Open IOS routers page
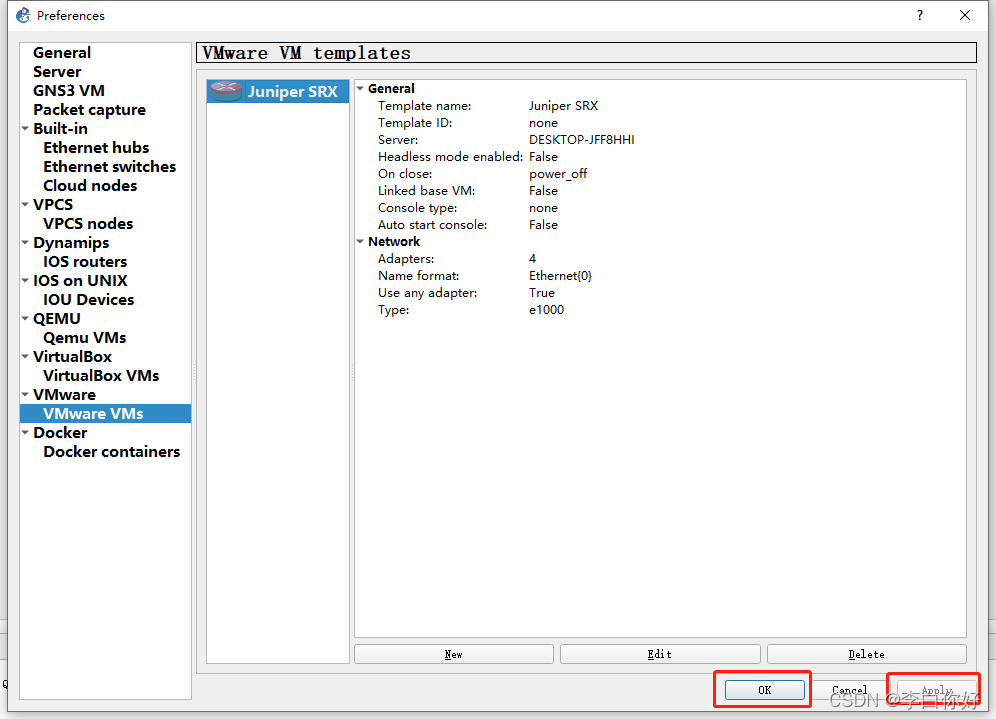Viewport: 996px width, 719px height. click(x=85, y=262)
